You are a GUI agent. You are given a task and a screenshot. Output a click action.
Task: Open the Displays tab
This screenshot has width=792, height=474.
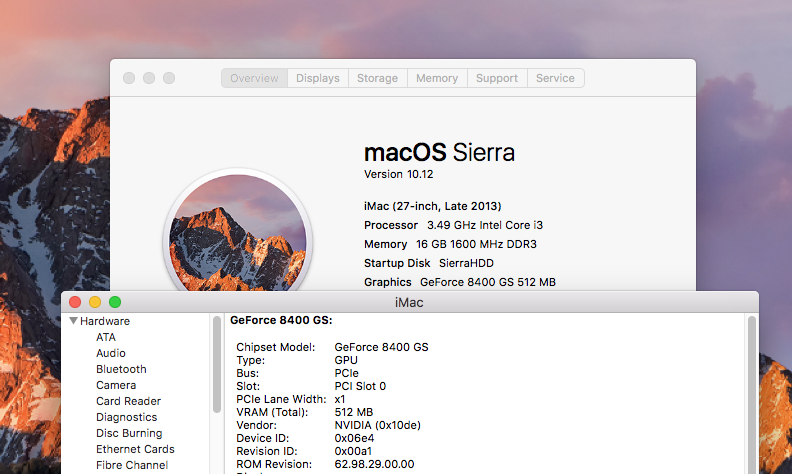[318, 78]
